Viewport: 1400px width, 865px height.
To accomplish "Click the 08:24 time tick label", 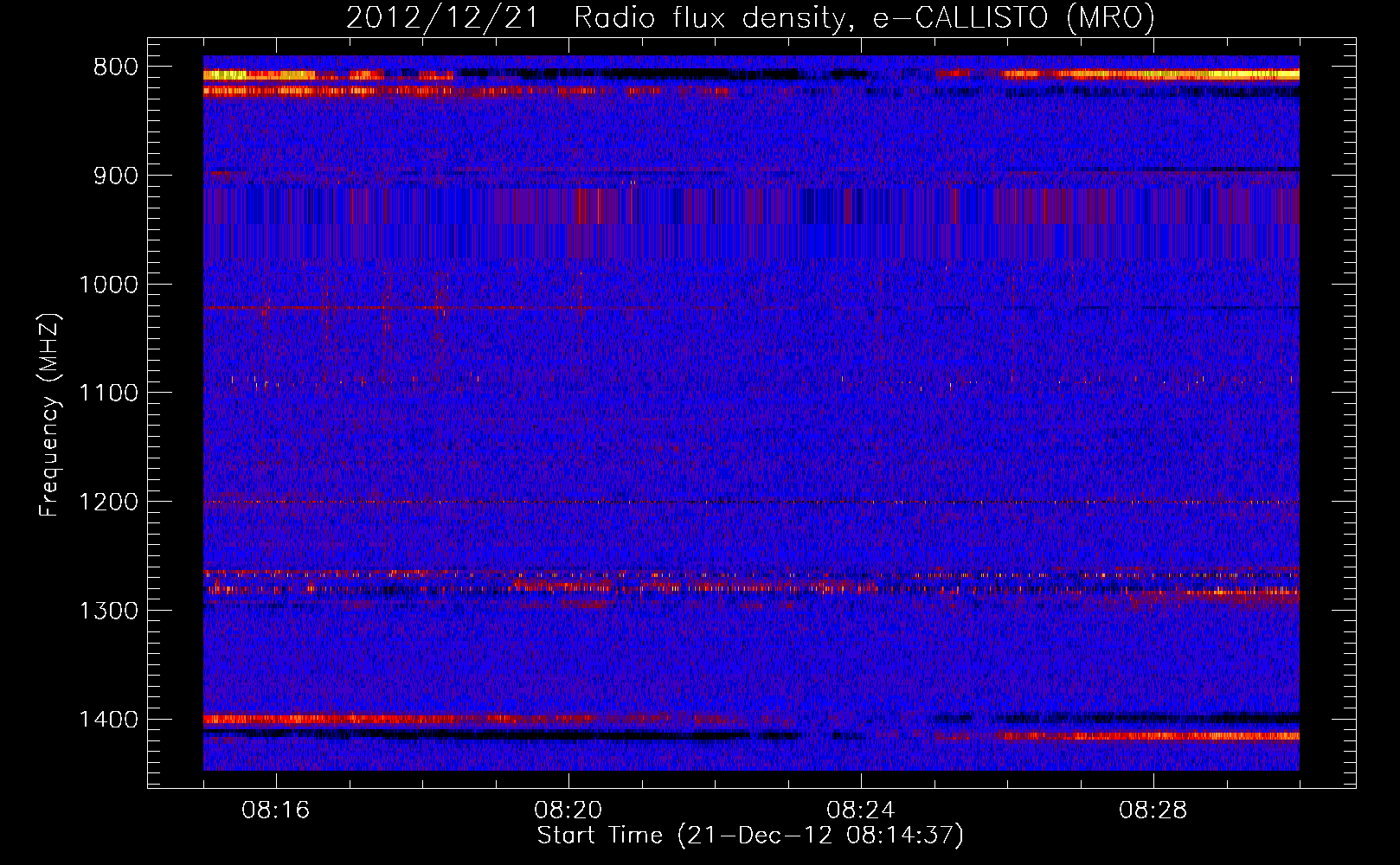I will coord(861,811).
